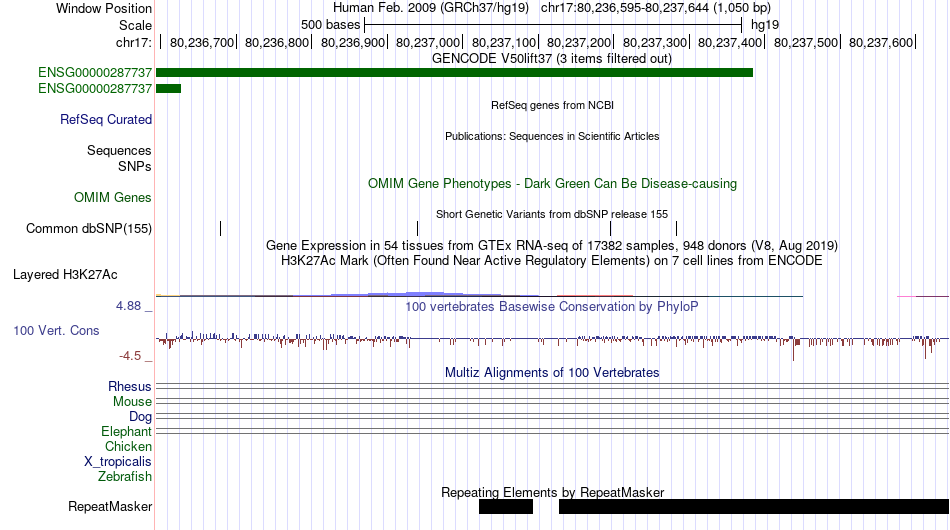
Task: Click the short RepeatMasker black block
Action: [x=506, y=506]
